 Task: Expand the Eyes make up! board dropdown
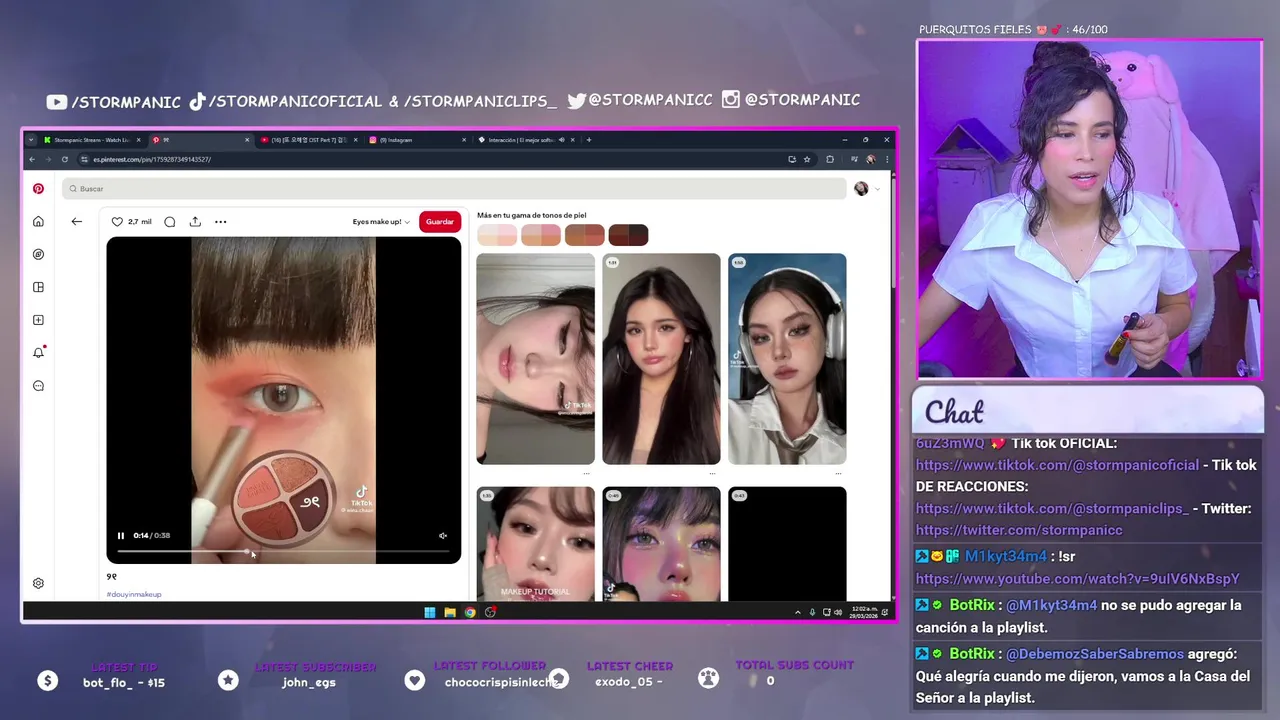(381, 221)
